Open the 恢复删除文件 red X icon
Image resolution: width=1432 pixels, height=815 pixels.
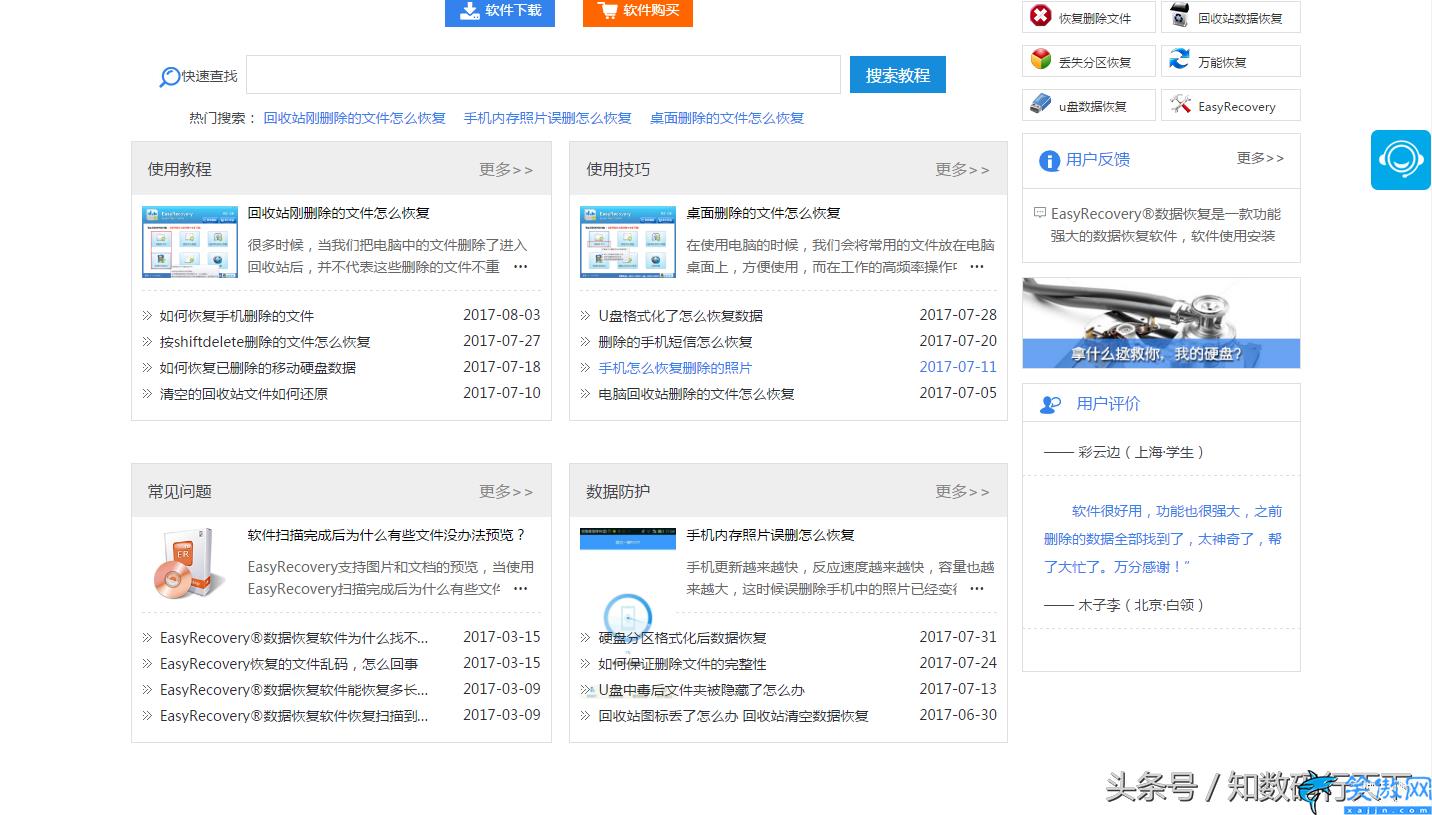click(x=1041, y=16)
